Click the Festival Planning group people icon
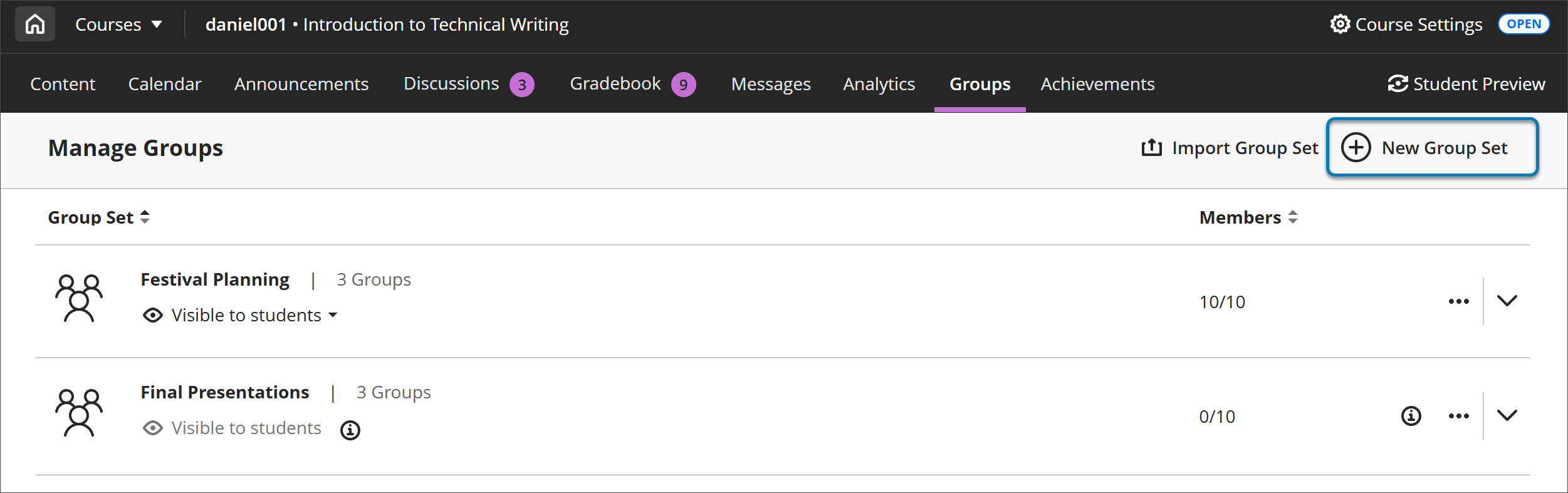This screenshot has height=493, width=1568. coord(79,298)
